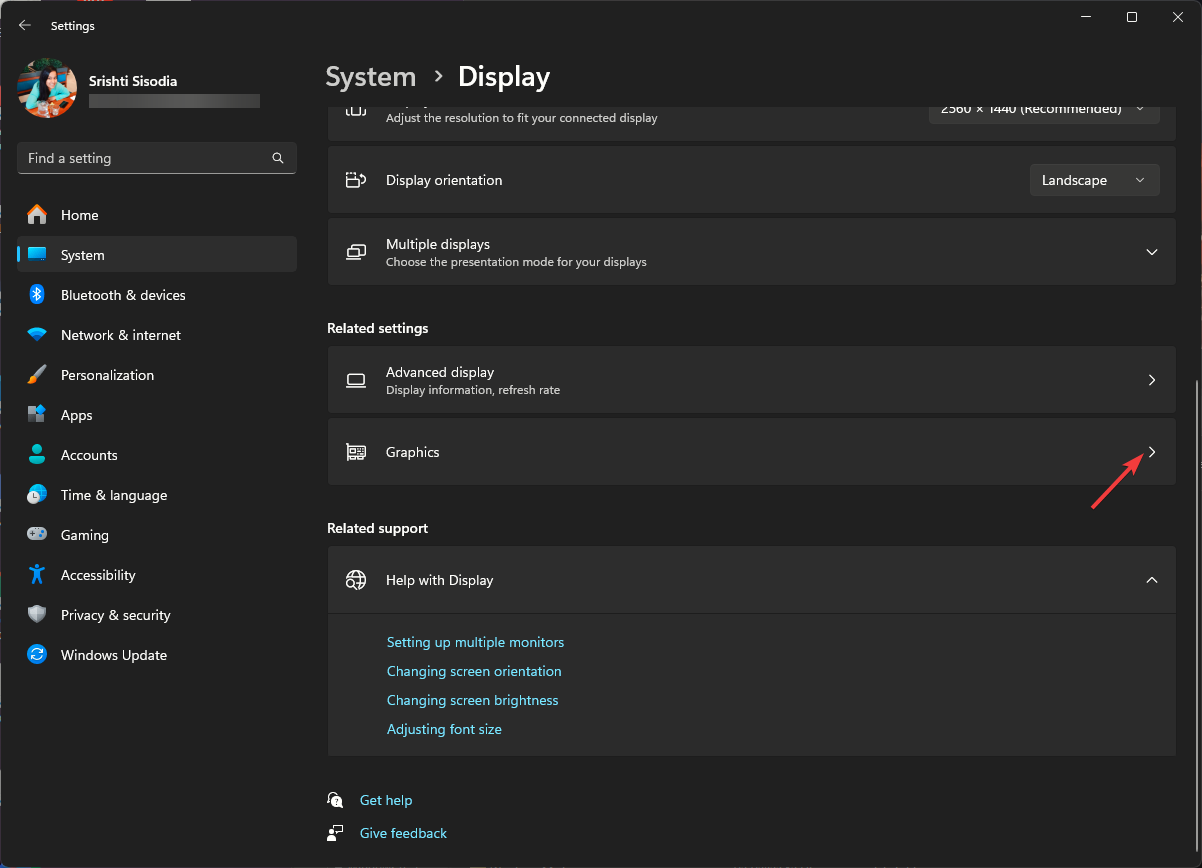
Task: Click the Srishti Sisodia account name
Action: pos(133,81)
